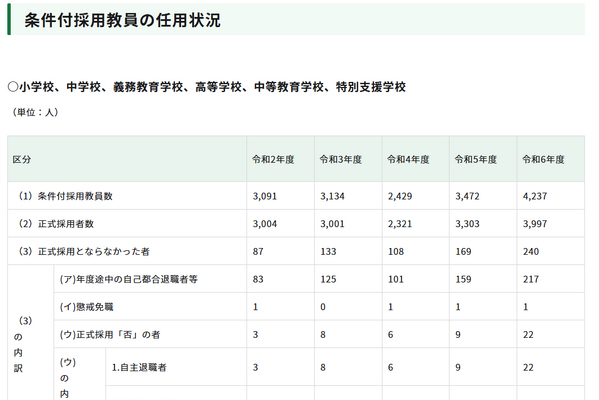Click the value 3,472 in 令和5年度

tap(467, 196)
